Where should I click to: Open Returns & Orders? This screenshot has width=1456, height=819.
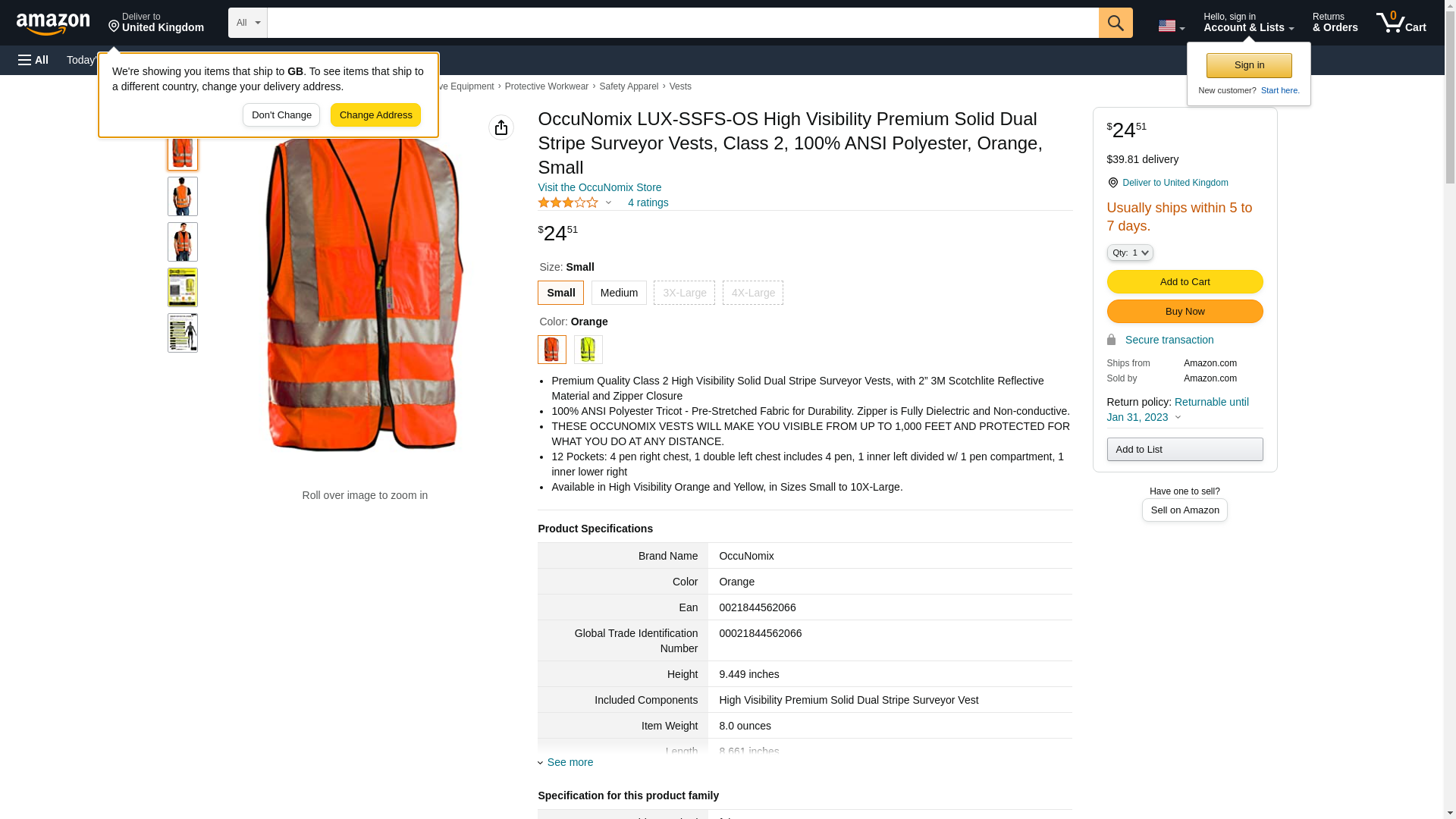pyautogui.click(x=1335, y=23)
